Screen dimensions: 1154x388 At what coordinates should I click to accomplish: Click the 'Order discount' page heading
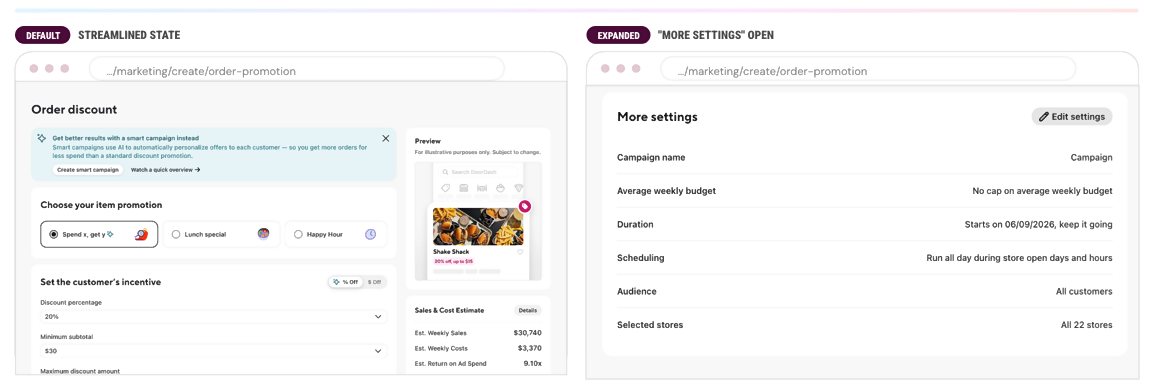coord(74,110)
